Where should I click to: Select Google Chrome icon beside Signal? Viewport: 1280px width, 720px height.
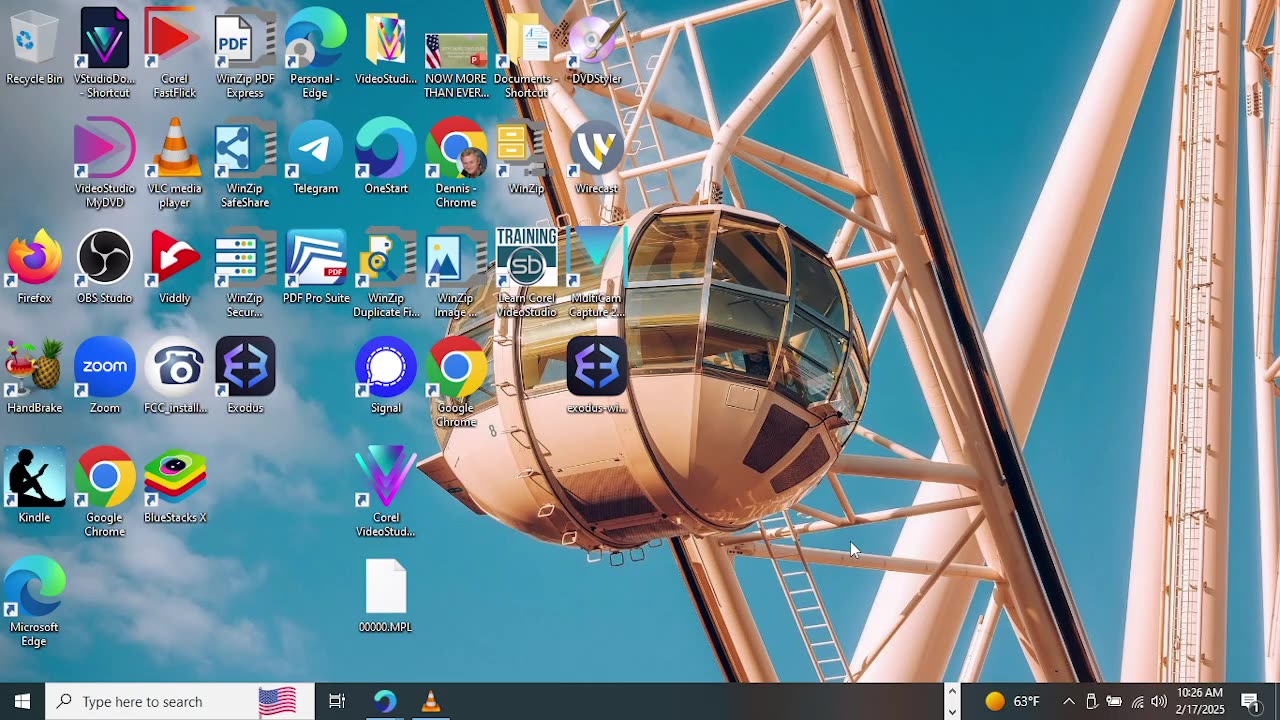[456, 383]
